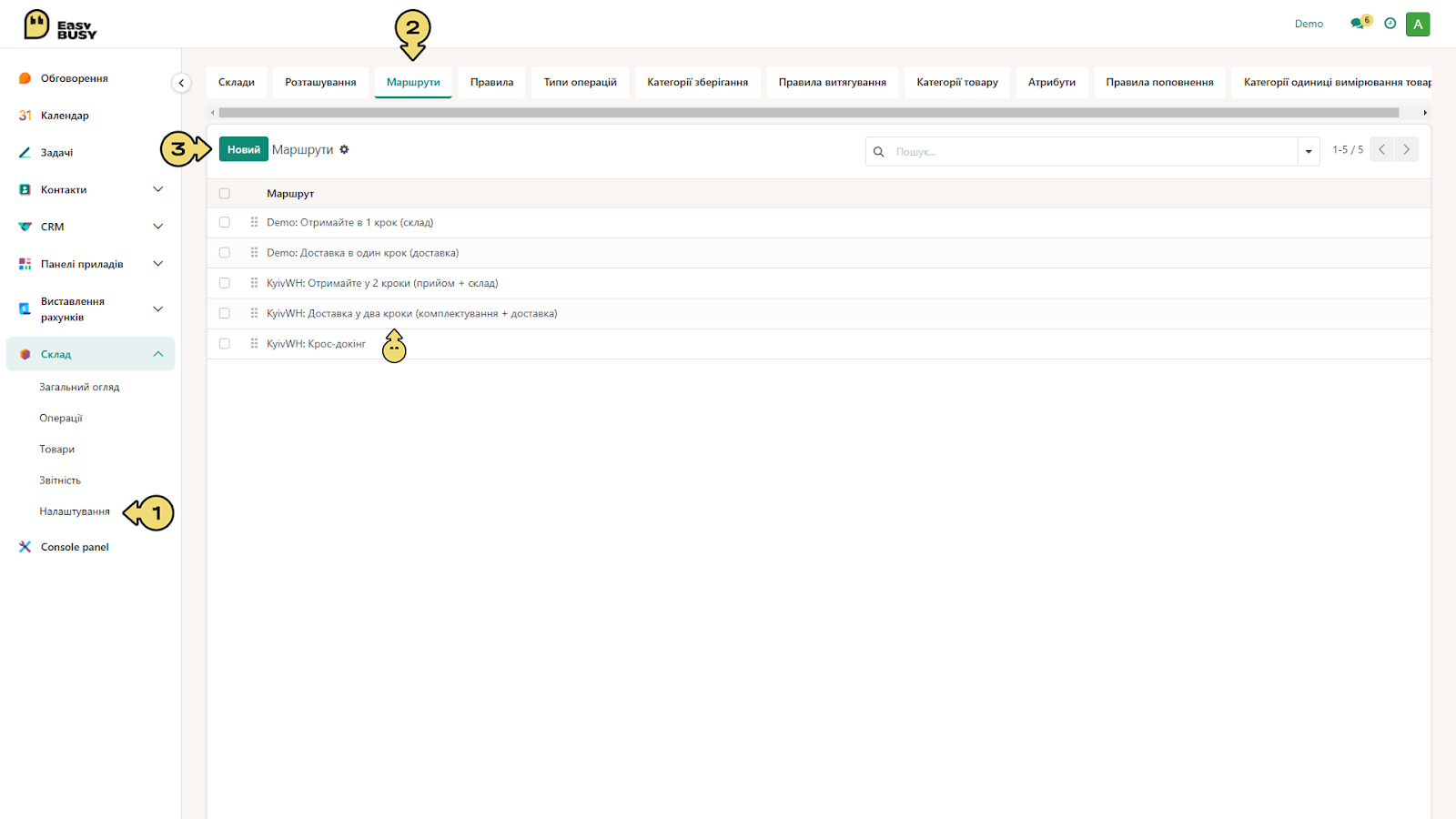Open Календар in the sidebar
The image size is (1456, 819).
65,116
